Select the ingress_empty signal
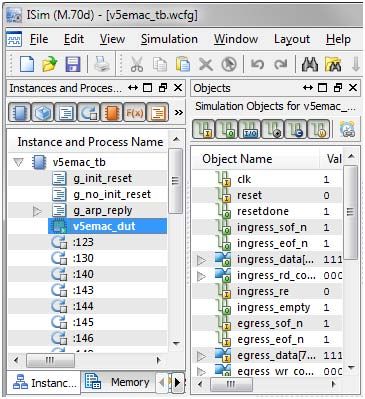Image resolution: width=365 pixels, height=399 pixels. pos(267,307)
